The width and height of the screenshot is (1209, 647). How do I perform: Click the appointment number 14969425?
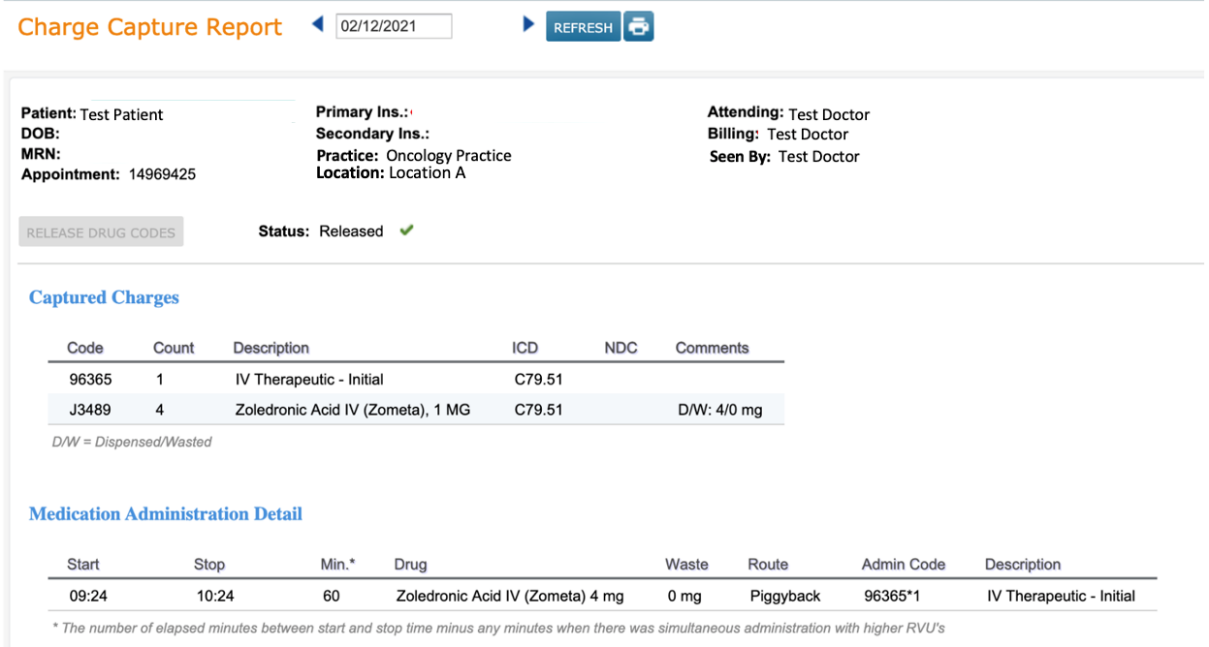tap(162, 174)
